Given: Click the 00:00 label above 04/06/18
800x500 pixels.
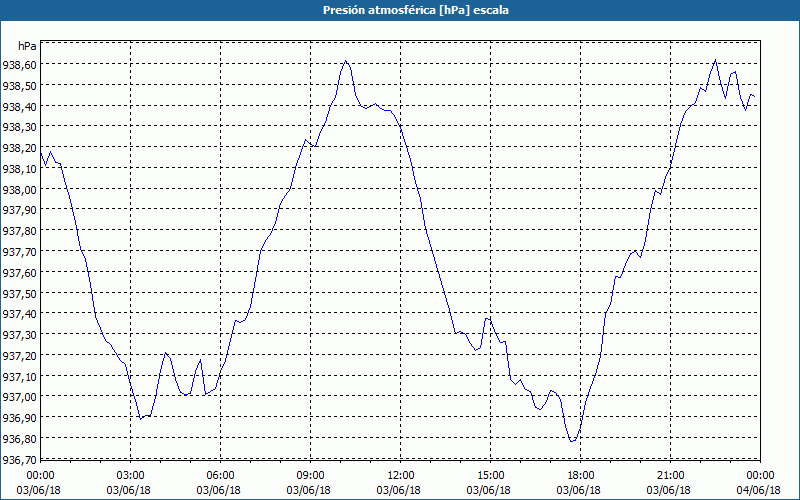Looking at the screenshot, I should coord(760,476).
